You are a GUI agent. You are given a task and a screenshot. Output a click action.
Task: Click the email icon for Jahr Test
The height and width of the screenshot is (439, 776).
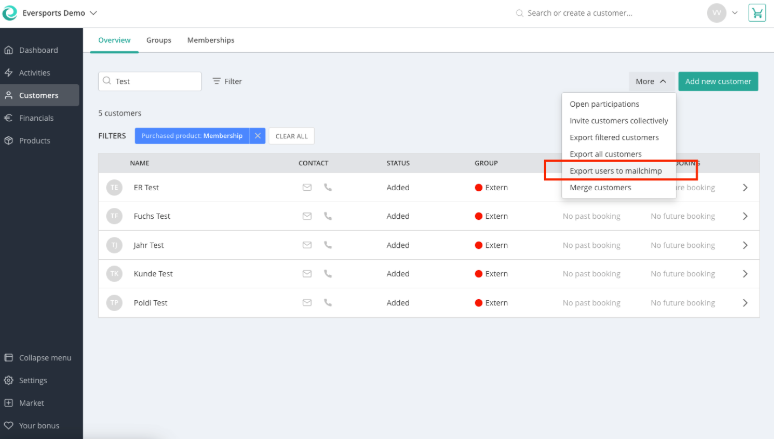pos(307,245)
